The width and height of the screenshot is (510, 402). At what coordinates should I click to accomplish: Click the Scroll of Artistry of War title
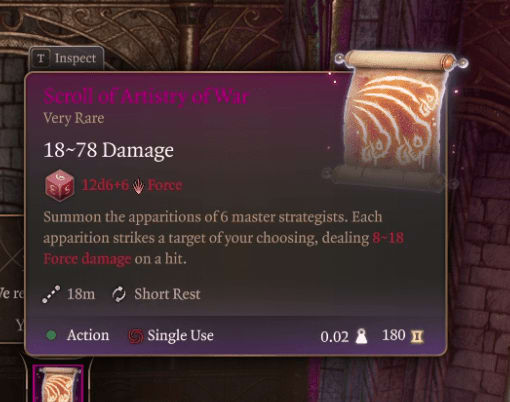click(x=146, y=97)
